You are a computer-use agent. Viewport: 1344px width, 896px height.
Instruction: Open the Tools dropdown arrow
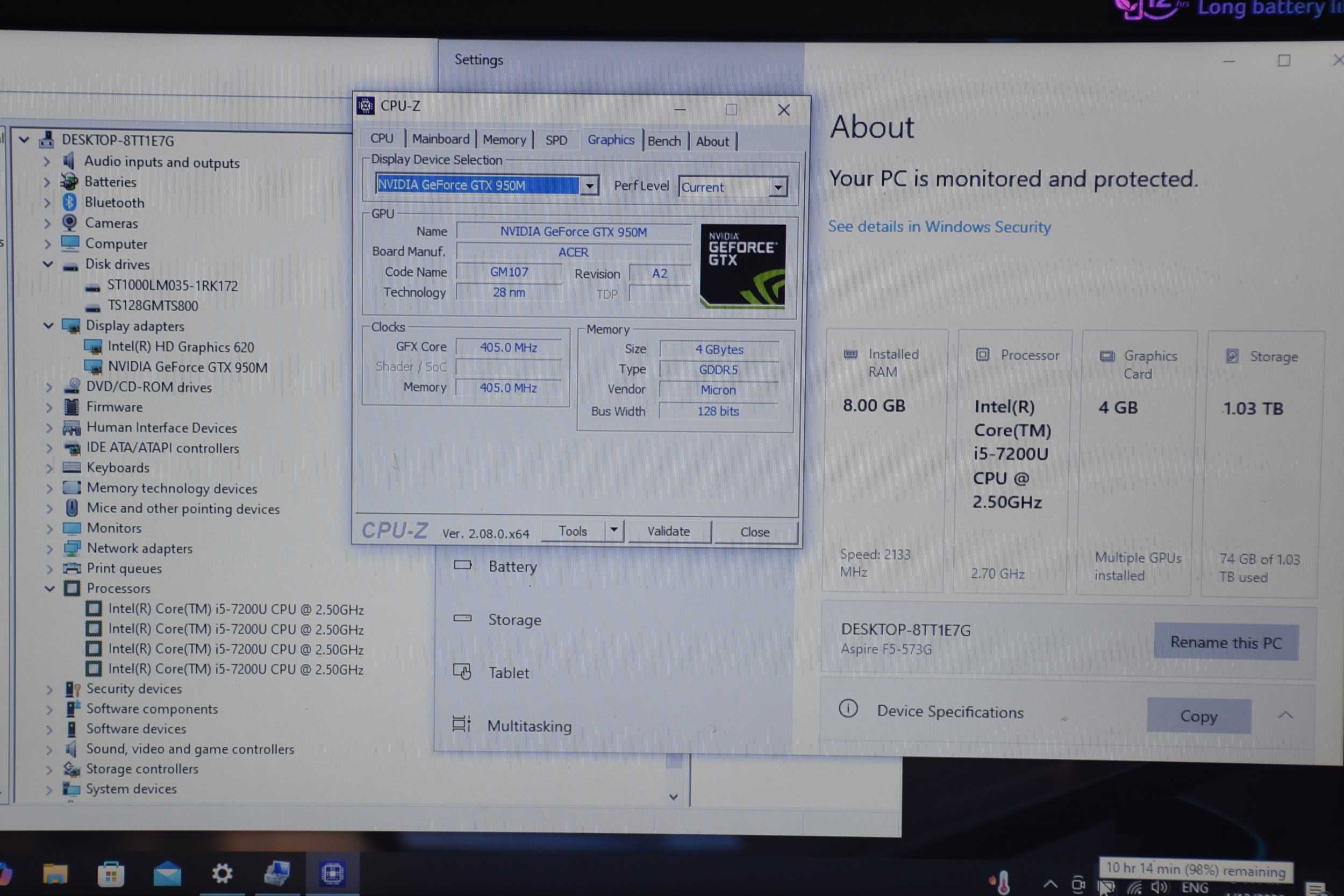pyautogui.click(x=614, y=530)
